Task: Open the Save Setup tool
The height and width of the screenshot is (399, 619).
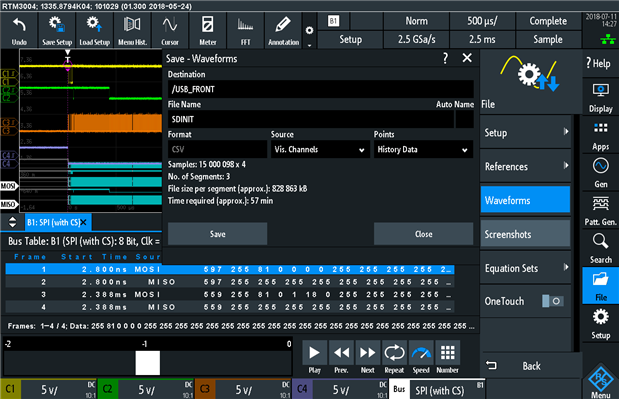Action: pyautogui.click(x=57, y=30)
